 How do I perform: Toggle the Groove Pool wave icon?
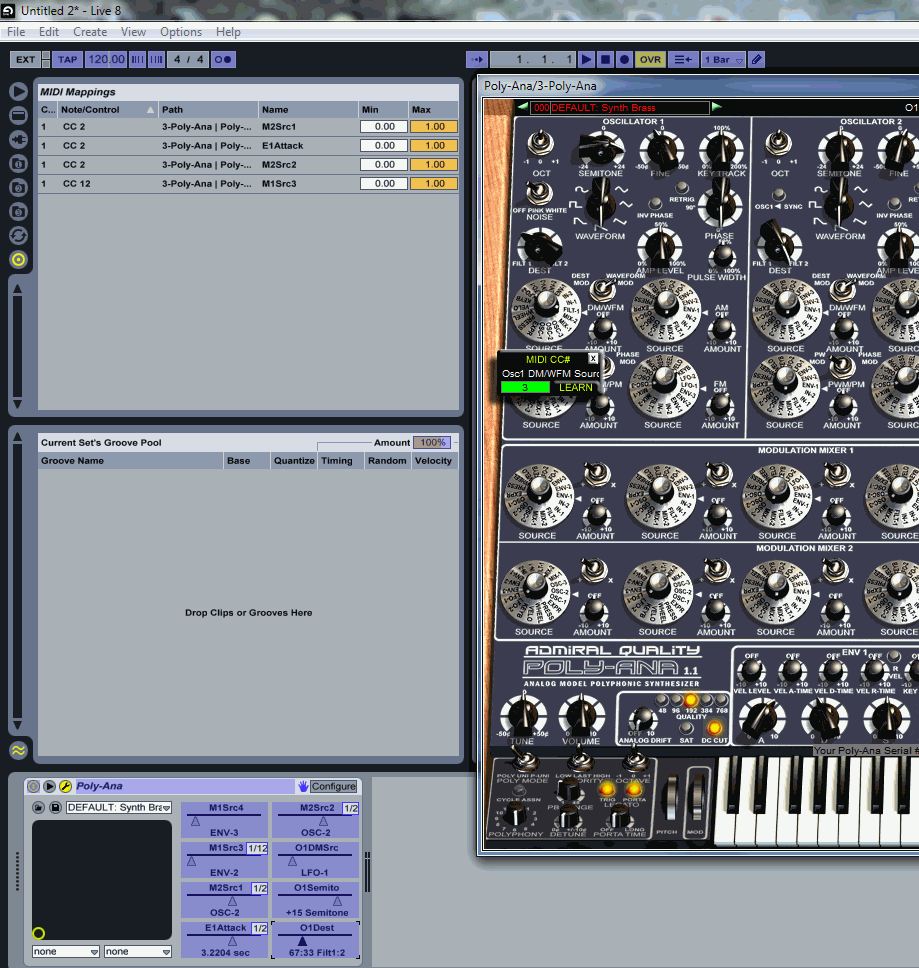click(x=19, y=750)
